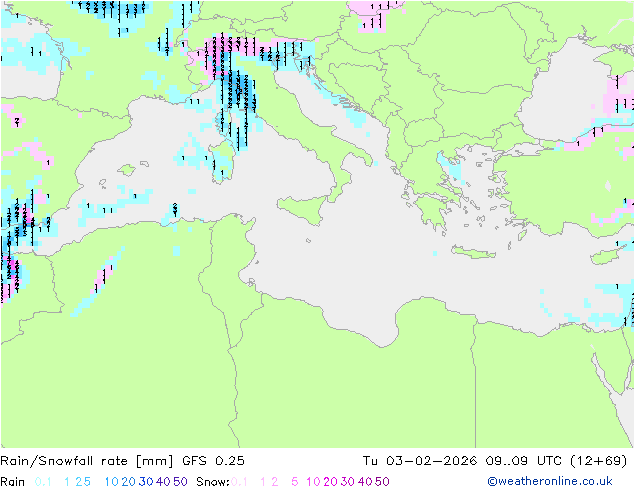The height and width of the screenshot is (490, 634).
Task: Pick the Snow legend 30 value
Action: [348, 482]
